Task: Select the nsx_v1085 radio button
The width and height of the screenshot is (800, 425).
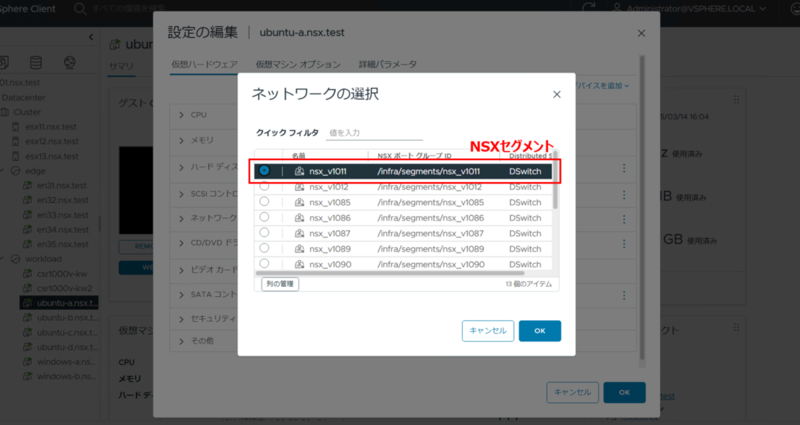Action: click(264, 202)
